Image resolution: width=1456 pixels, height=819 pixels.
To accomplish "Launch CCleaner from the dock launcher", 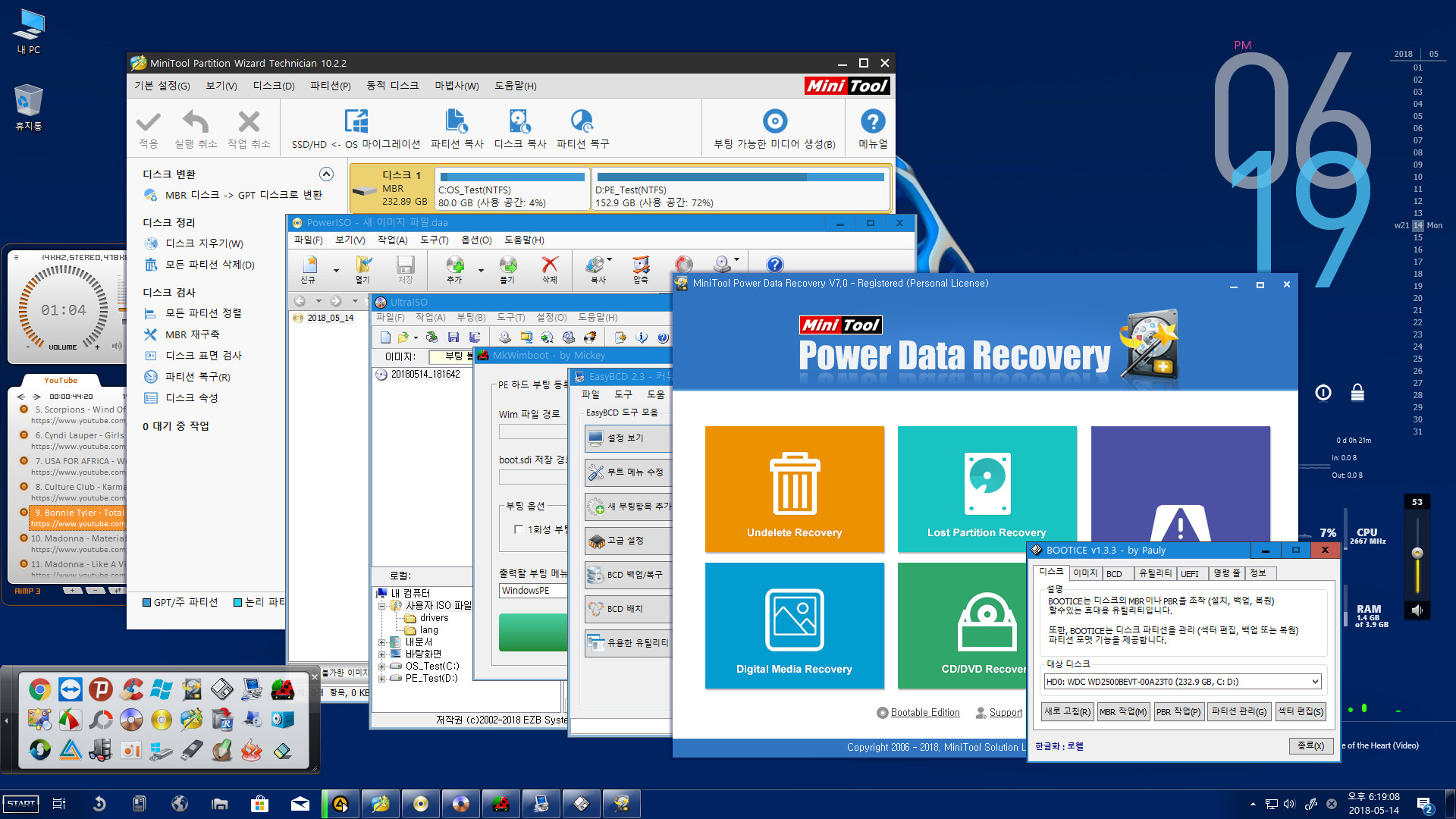I will click(x=131, y=689).
